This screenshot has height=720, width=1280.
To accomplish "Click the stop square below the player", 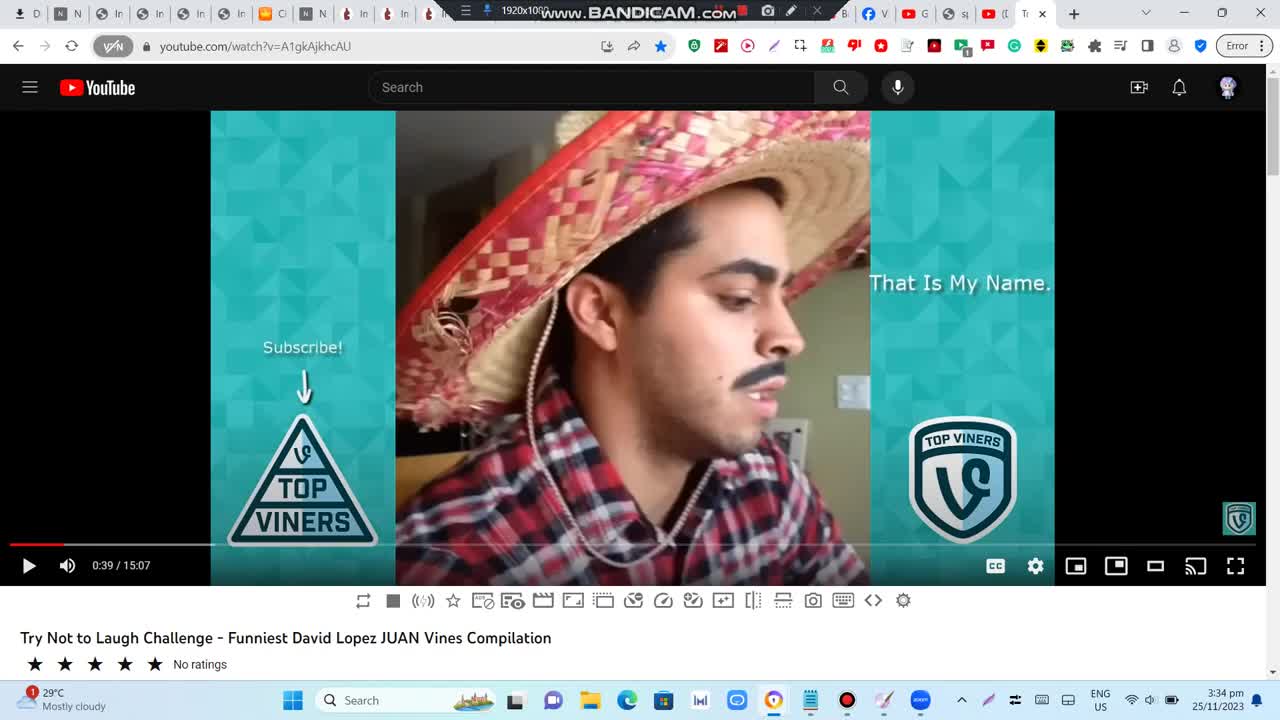I will pos(393,600).
